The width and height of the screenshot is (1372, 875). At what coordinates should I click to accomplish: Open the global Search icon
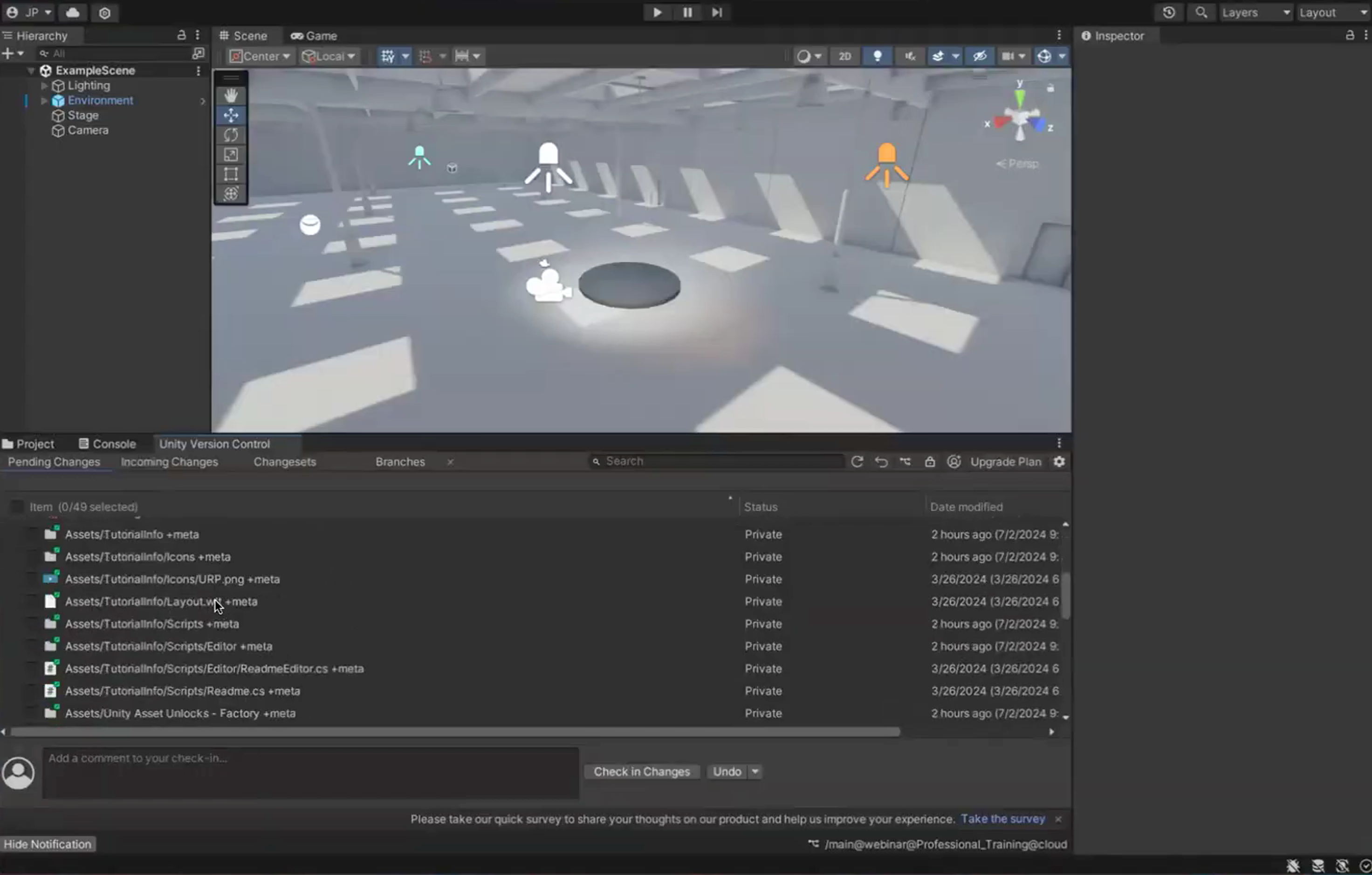(1201, 13)
